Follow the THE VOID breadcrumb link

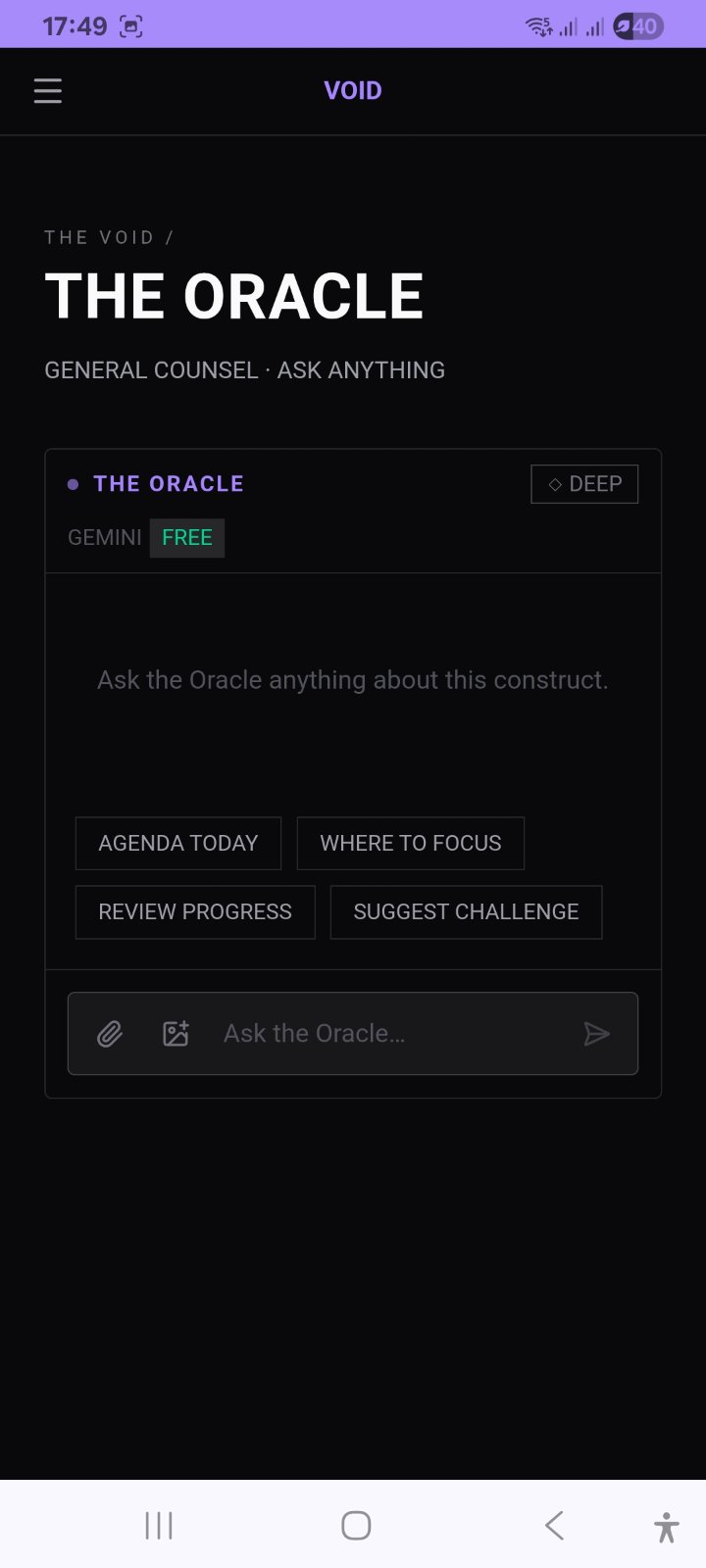coord(100,237)
